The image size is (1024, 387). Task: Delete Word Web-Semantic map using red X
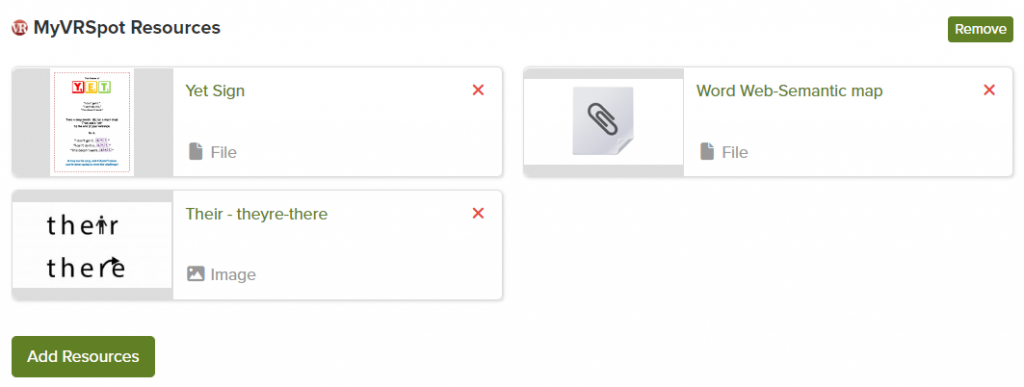click(x=989, y=90)
